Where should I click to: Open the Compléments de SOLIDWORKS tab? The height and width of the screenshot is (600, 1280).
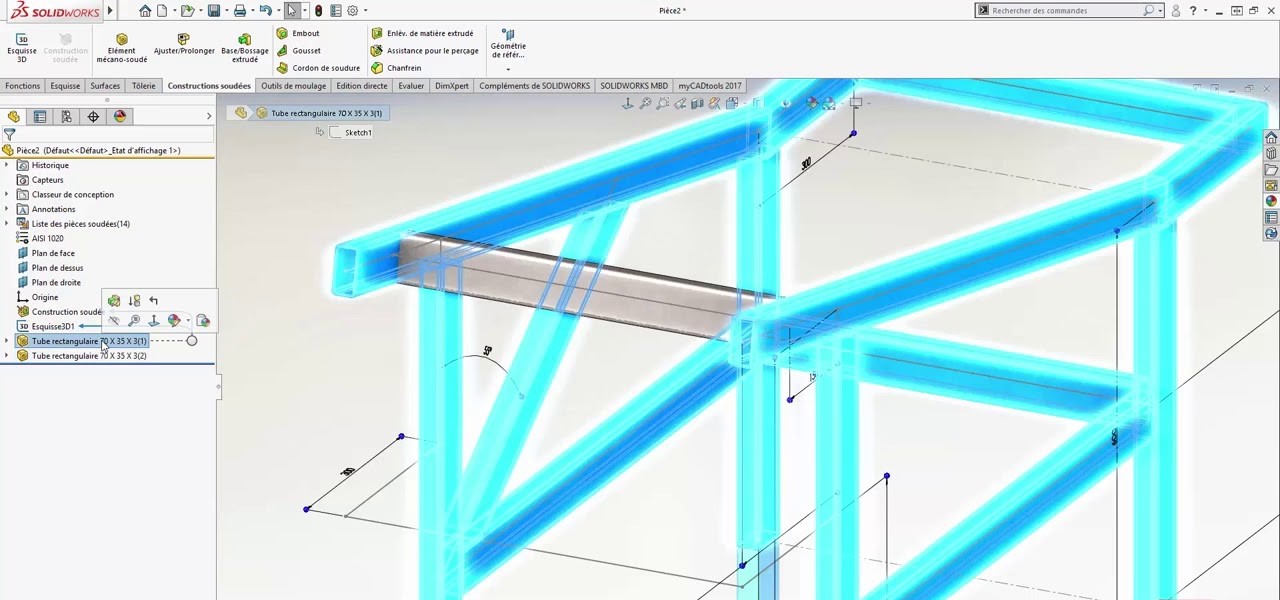click(x=534, y=86)
